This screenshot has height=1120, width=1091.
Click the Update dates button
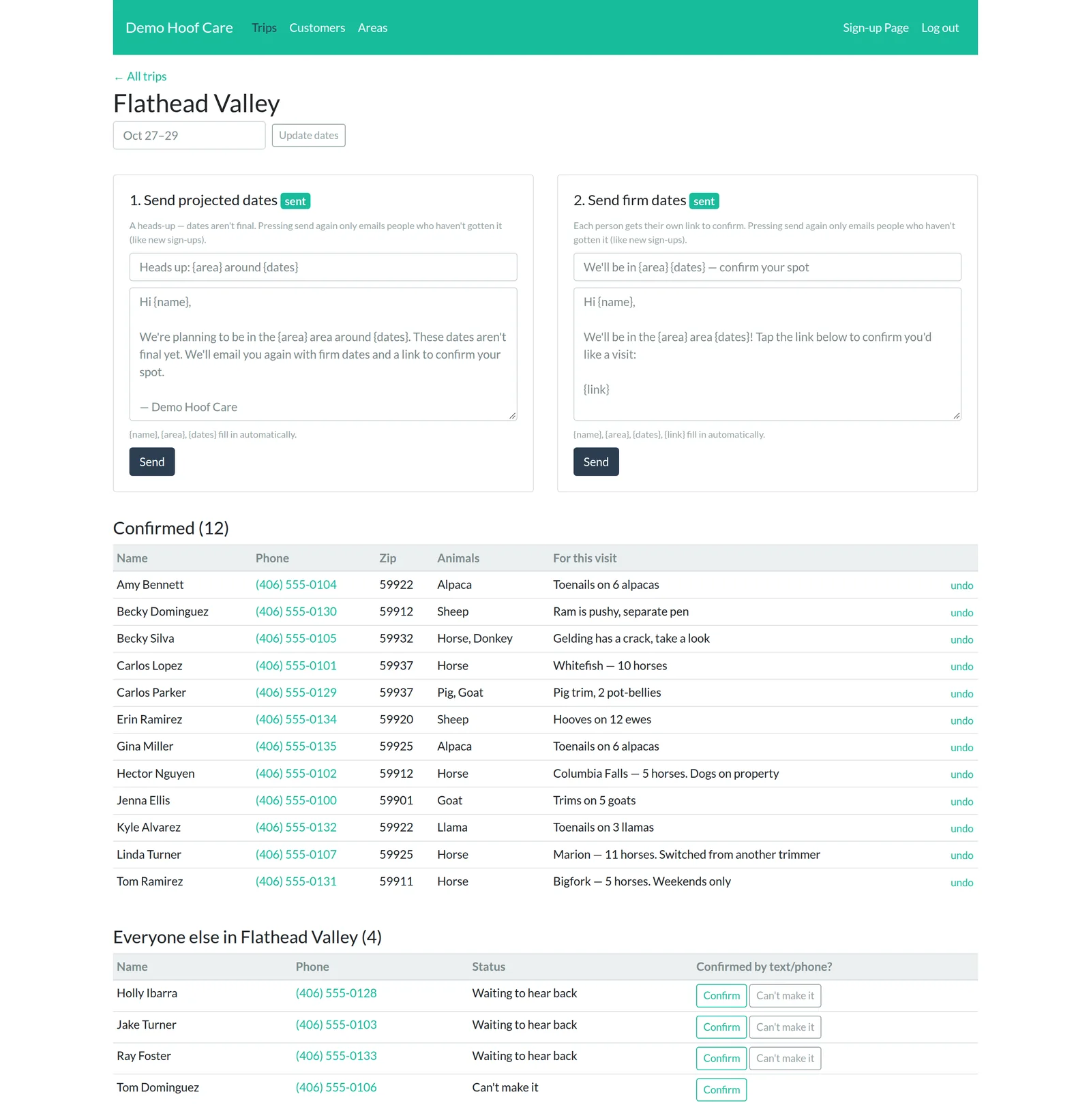tap(308, 136)
